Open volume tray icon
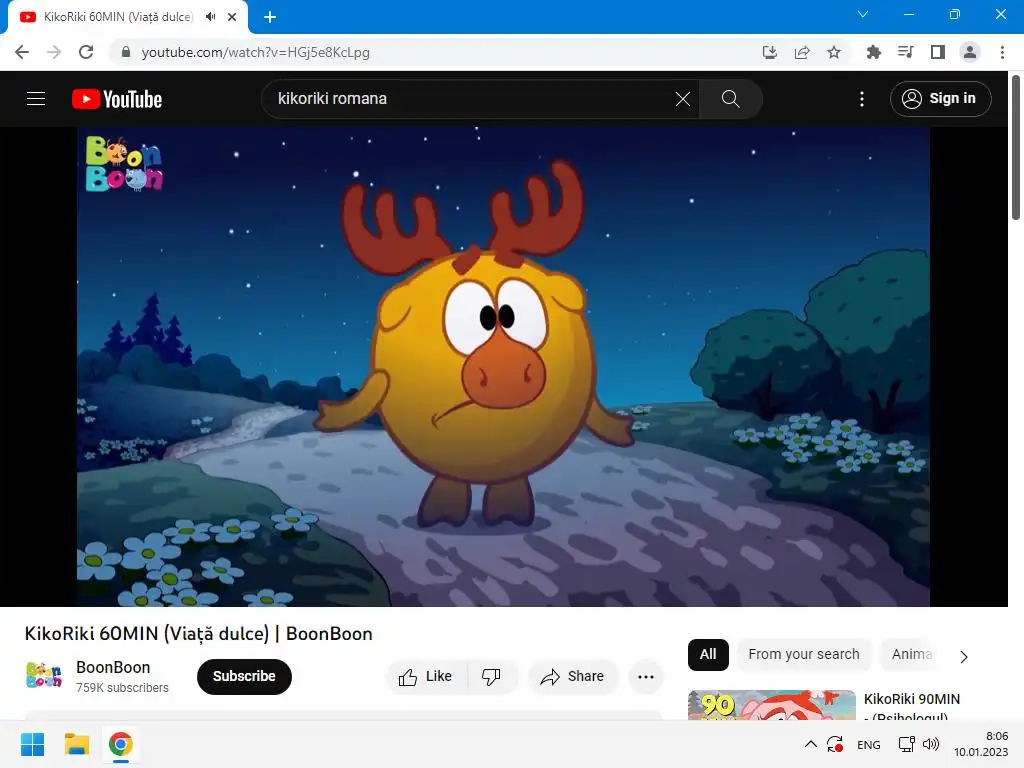Screen dimensions: 1024x768 point(931,744)
